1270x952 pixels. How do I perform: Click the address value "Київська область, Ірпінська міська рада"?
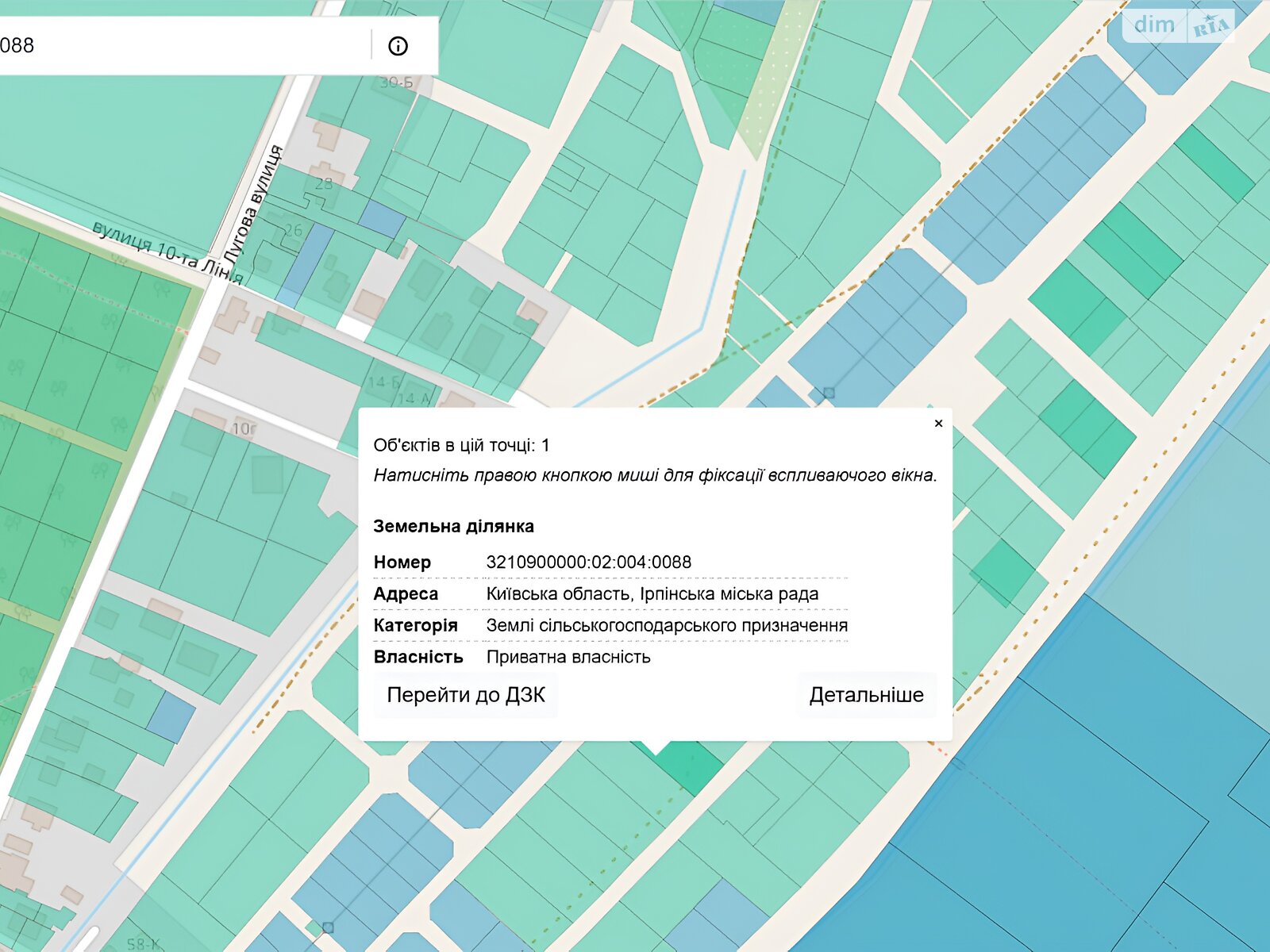point(652,594)
